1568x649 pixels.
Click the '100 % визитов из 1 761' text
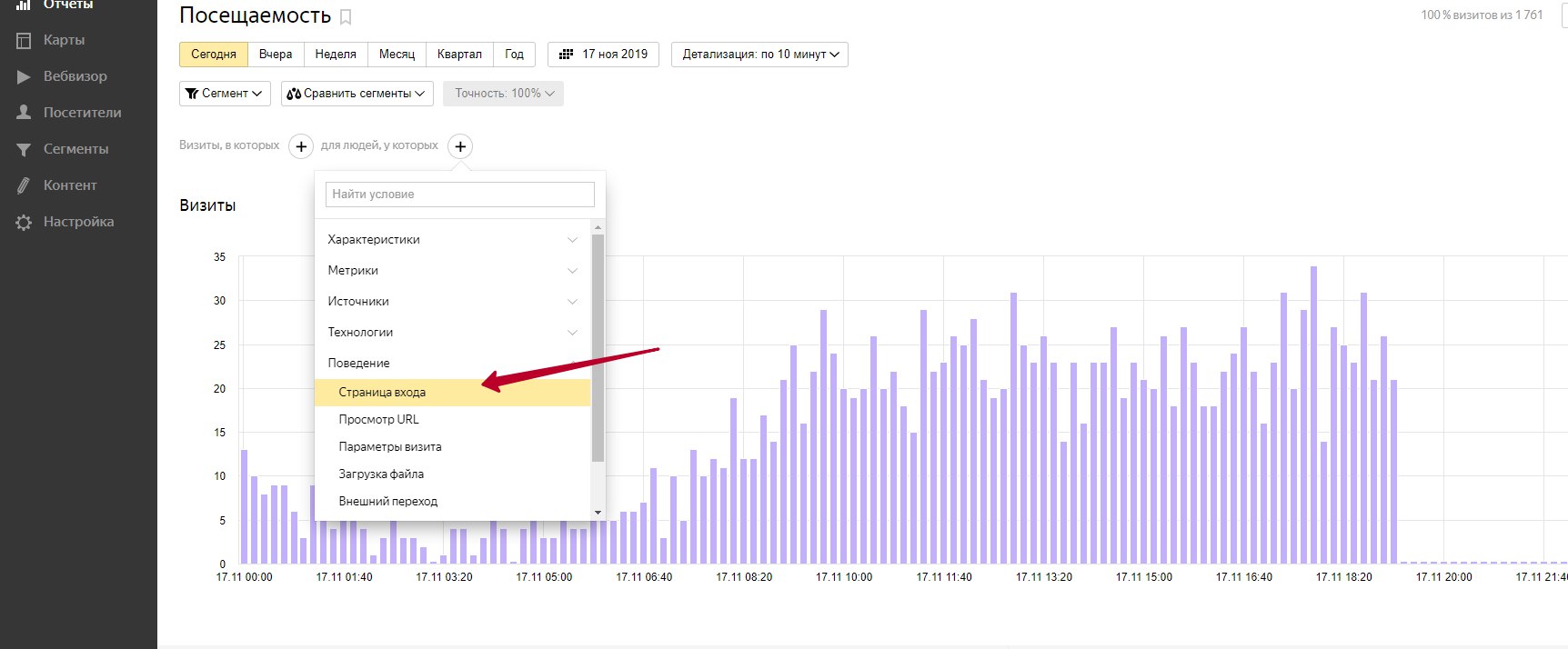(x=1482, y=15)
